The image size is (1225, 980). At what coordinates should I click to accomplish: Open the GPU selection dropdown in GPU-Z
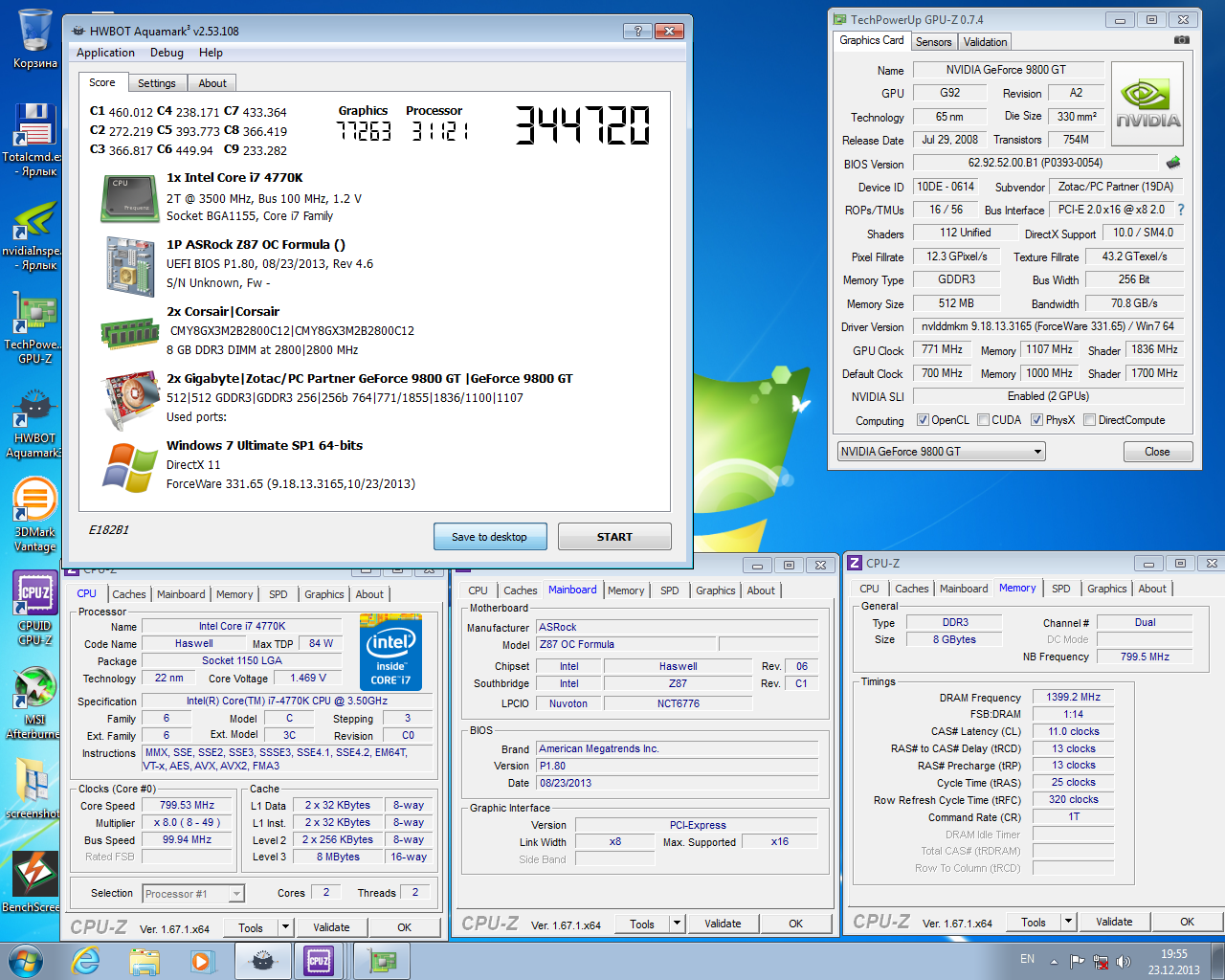[x=941, y=452]
